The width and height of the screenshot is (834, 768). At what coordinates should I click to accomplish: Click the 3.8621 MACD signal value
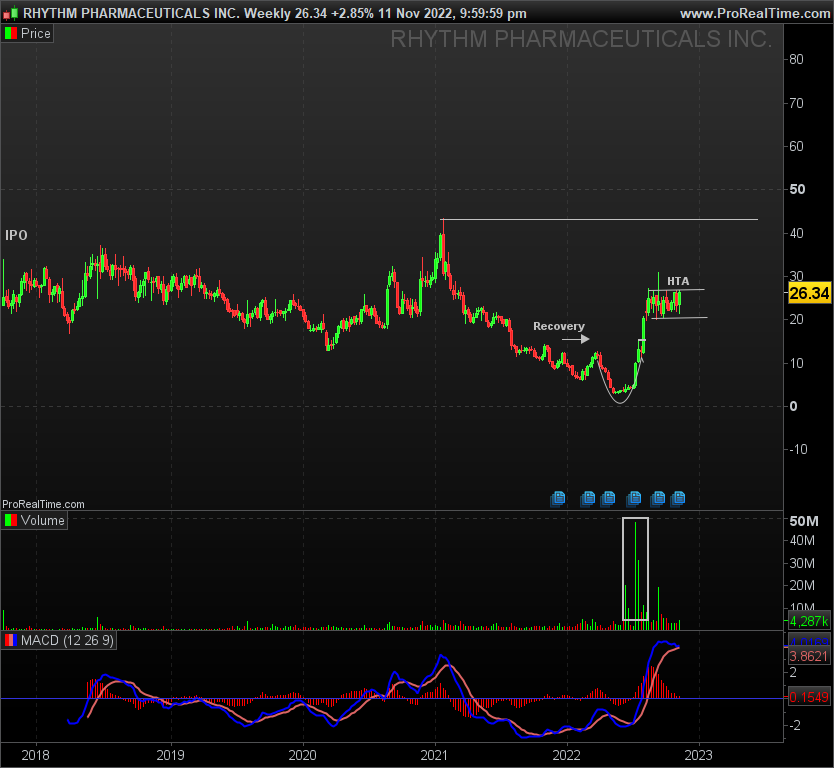pos(809,656)
